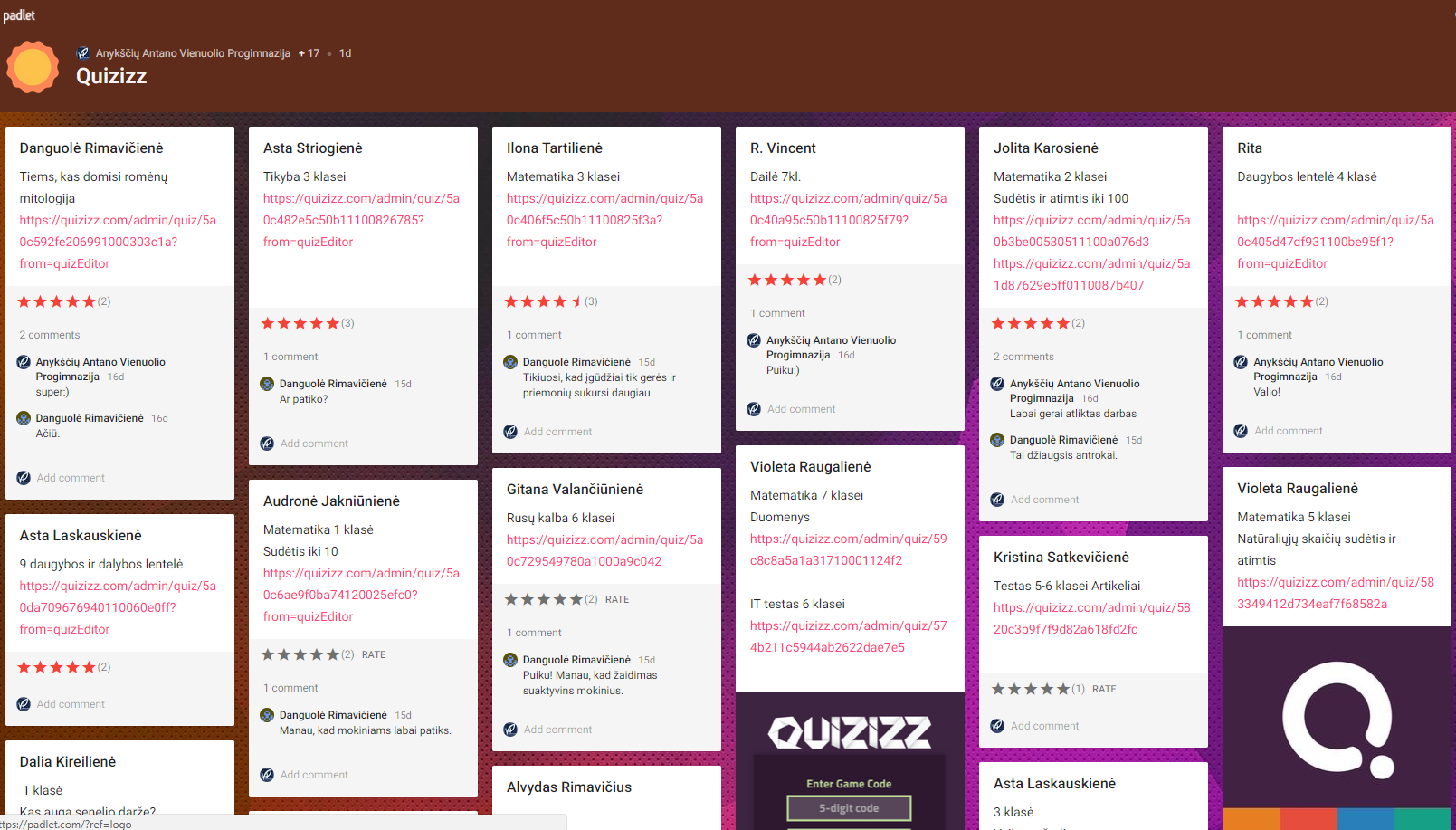Open Matematika 5 klasei Natūraliųjų skaičių link
Viewport: 1456px width, 830px height.
pyautogui.click(x=1336, y=593)
